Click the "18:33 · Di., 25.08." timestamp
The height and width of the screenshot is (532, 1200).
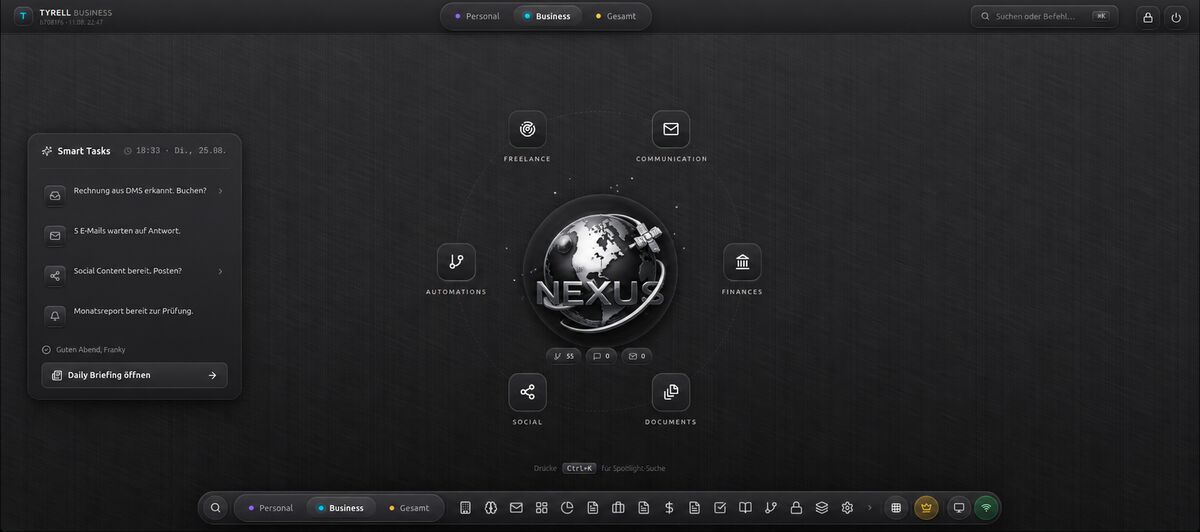pos(181,151)
